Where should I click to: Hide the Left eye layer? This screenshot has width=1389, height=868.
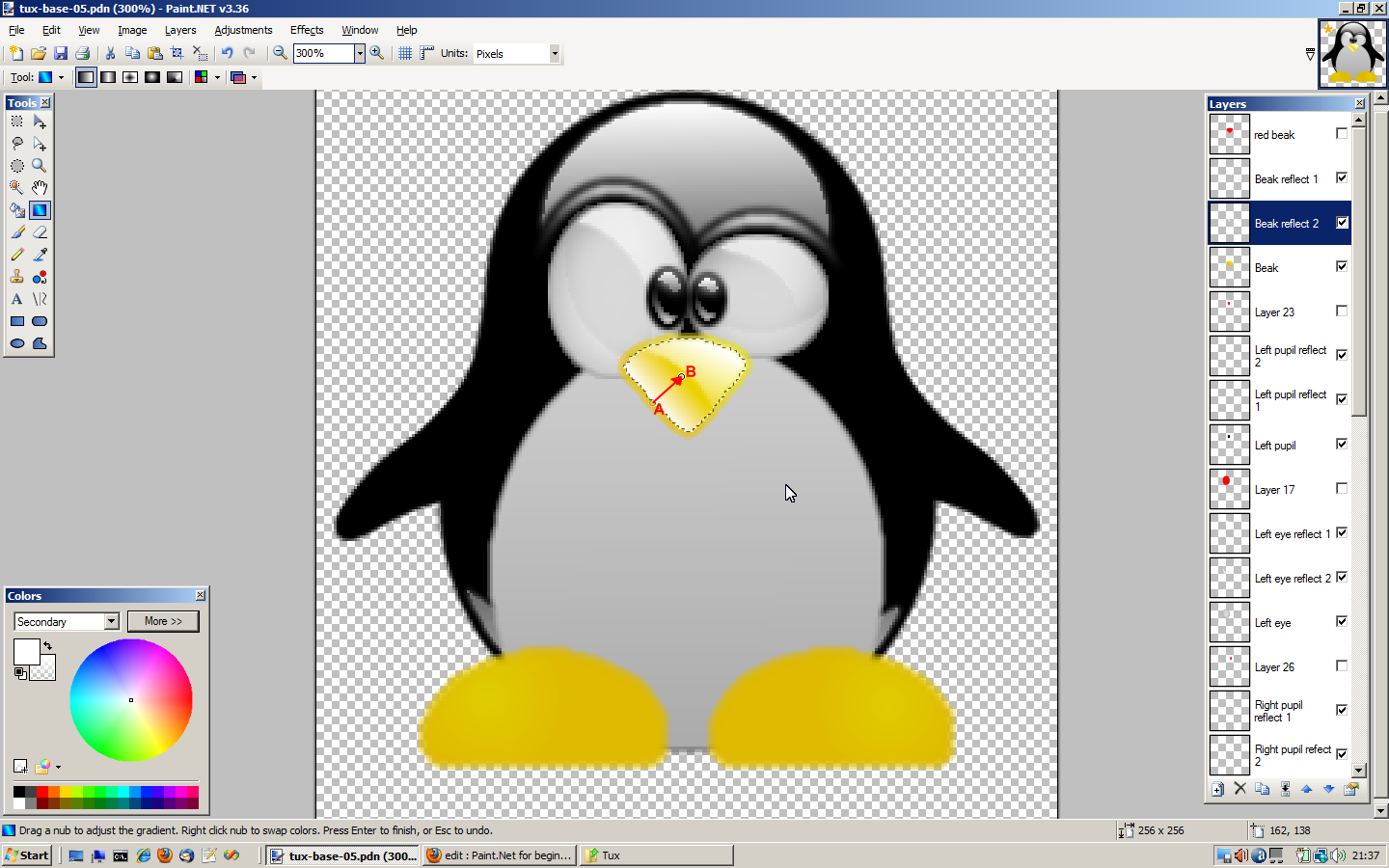tap(1342, 621)
